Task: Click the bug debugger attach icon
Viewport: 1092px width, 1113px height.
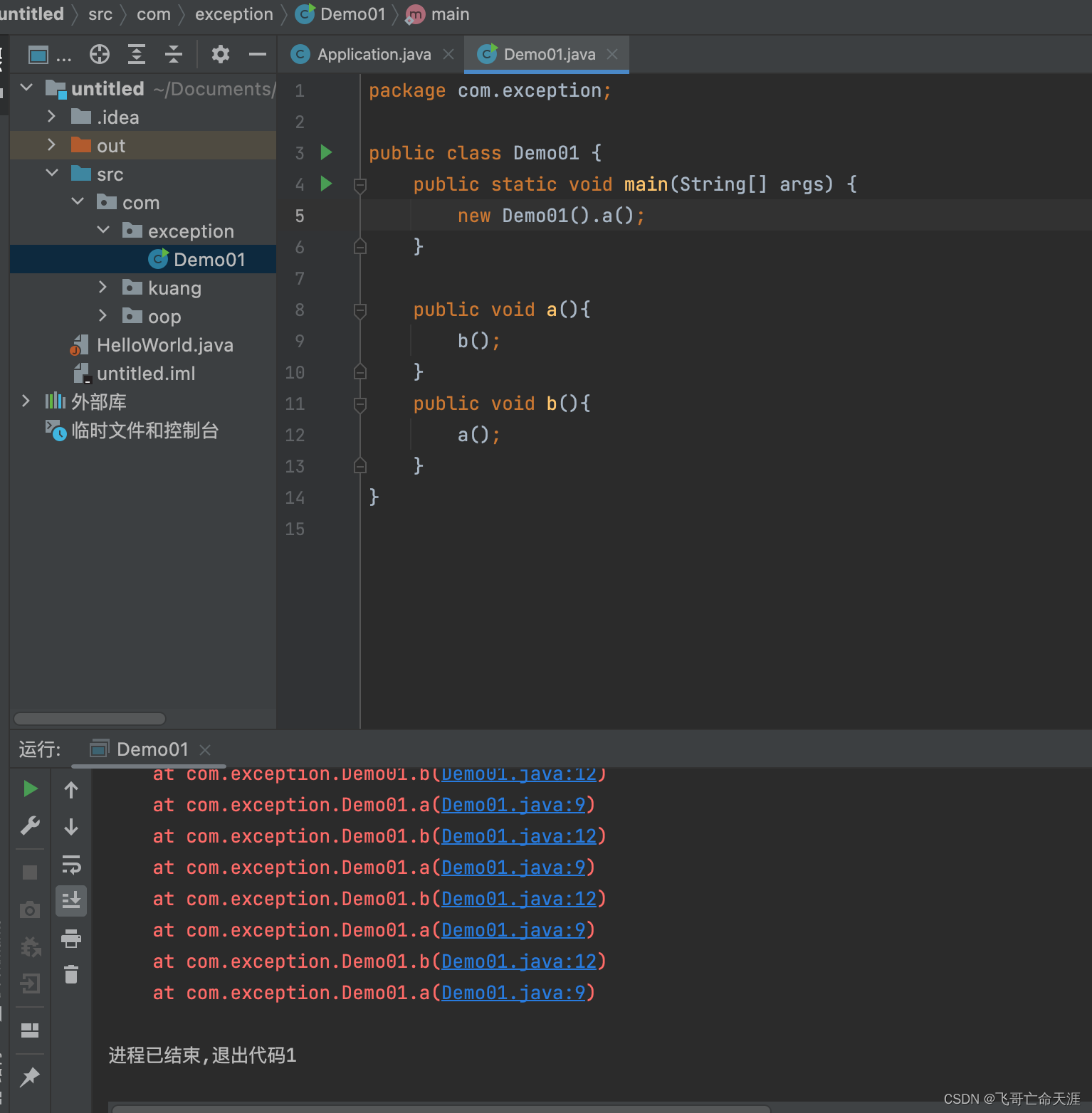Action: [30, 946]
